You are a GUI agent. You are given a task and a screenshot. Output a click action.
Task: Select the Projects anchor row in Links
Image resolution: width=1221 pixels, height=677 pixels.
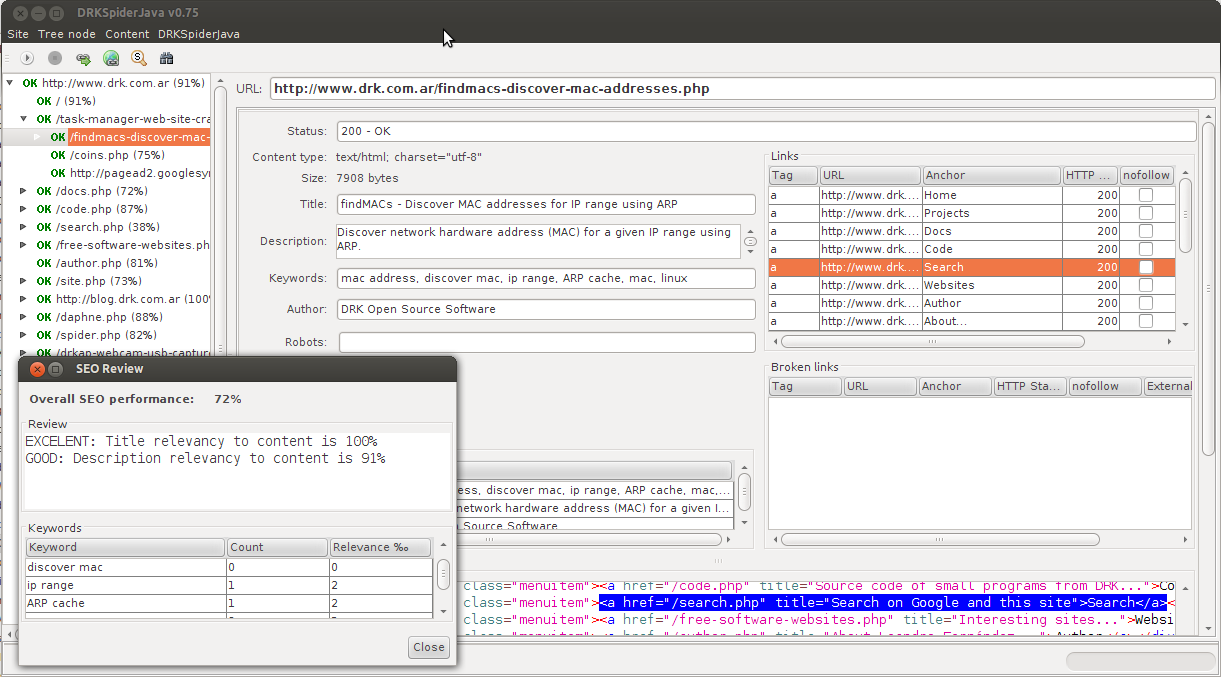coord(971,213)
